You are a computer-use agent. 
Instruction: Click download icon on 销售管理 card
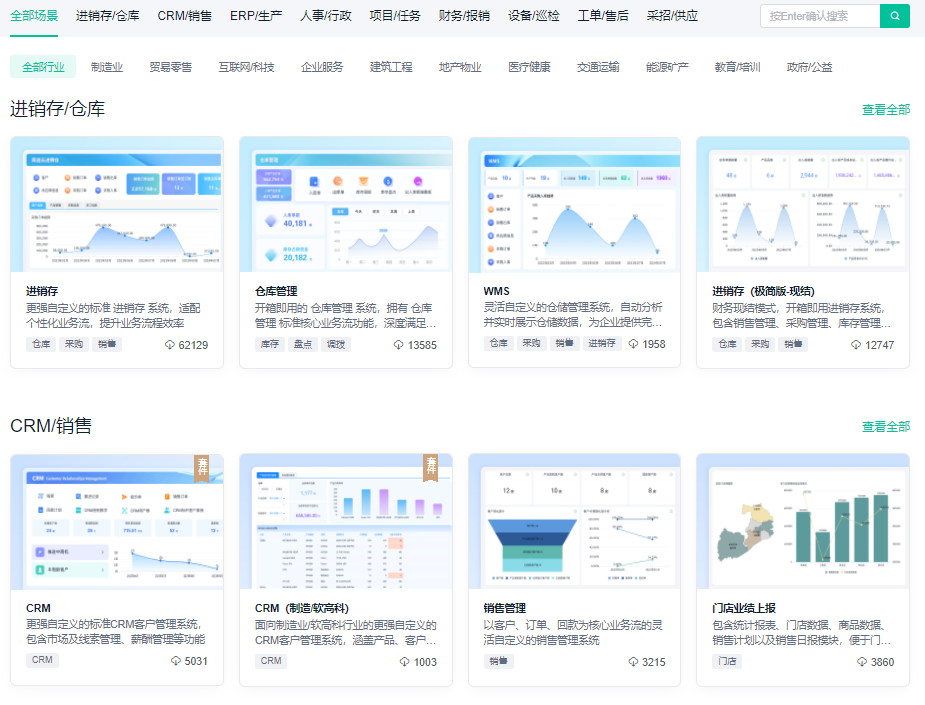point(634,662)
